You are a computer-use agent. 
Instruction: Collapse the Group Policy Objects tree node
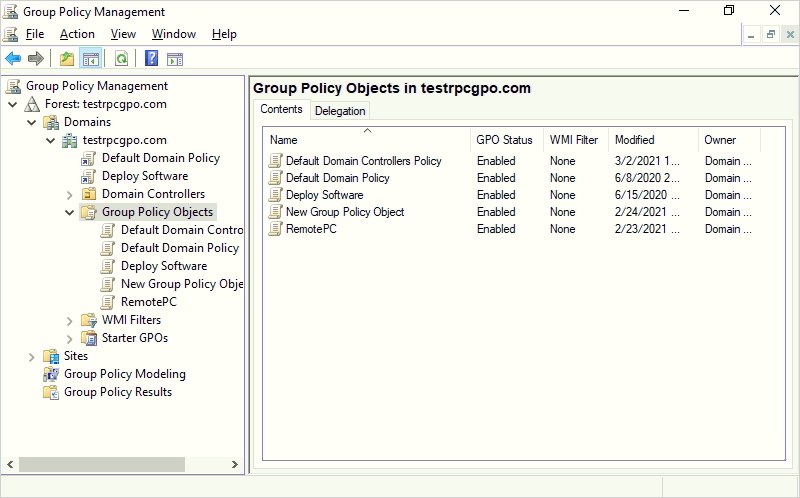tap(70, 212)
